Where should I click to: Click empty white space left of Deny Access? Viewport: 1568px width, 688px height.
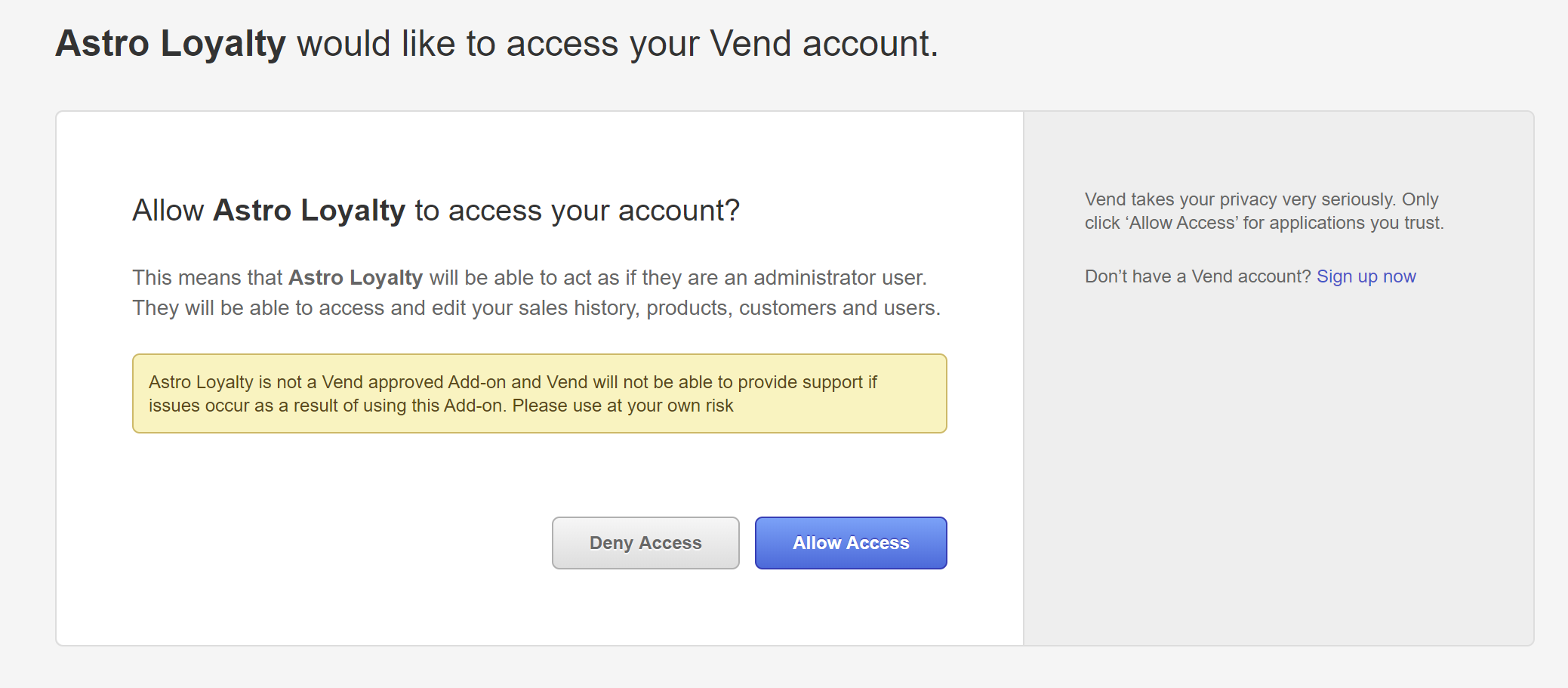(340, 543)
